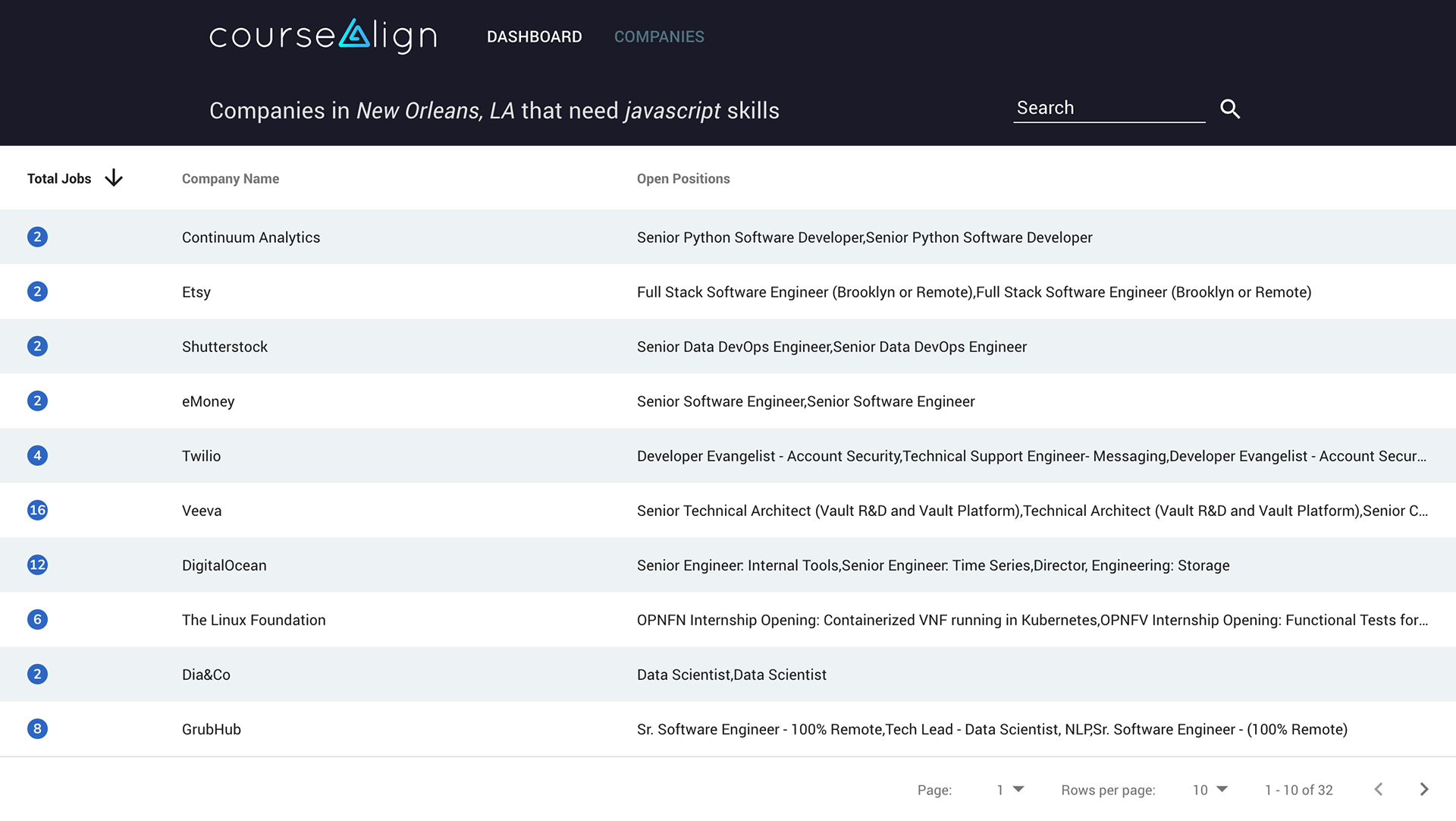Select company name Continuum Analytics
This screenshot has width=1456, height=821.
(251, 237)
